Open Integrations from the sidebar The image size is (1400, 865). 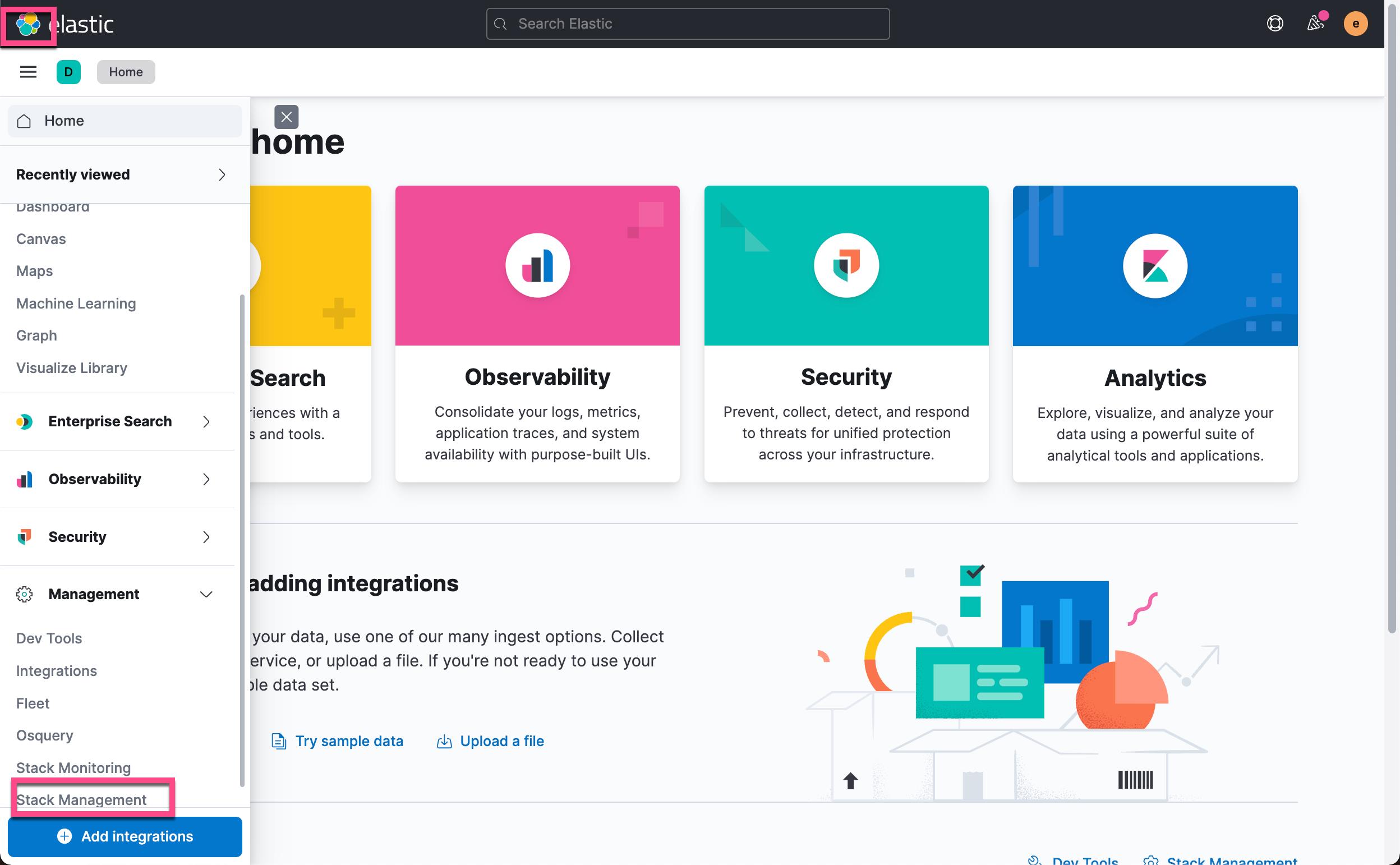[57, 671]
